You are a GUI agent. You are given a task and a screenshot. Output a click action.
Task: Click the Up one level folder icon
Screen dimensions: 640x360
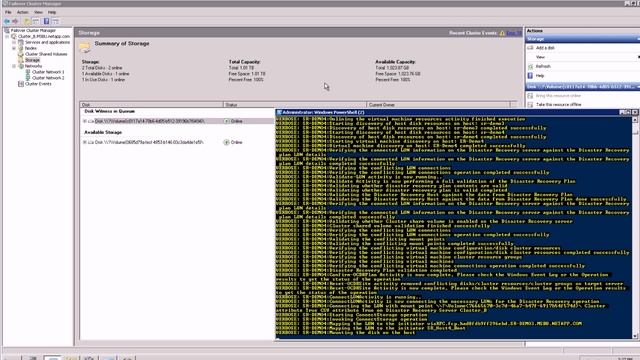(x=27, y=21)
